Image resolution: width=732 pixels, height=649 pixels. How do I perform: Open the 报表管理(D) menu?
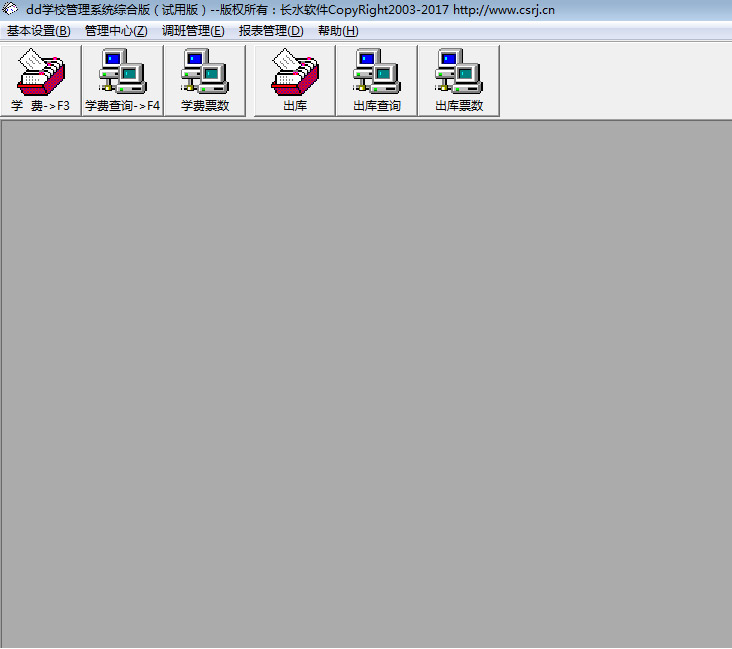pos(271,31)
